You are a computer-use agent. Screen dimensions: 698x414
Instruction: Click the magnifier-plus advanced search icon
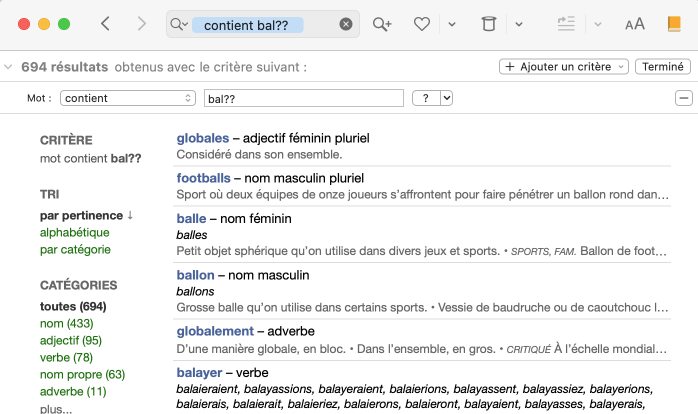click(382, 24)
